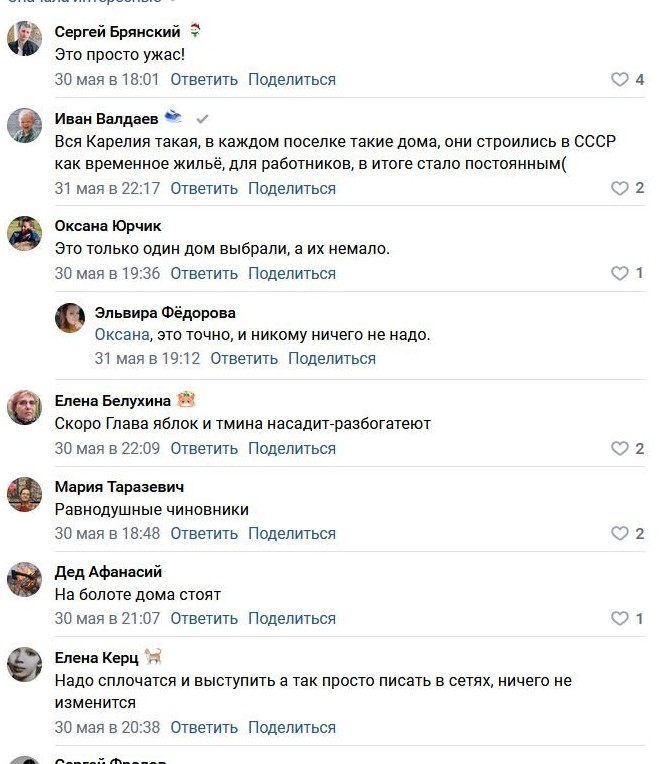Image resolution: width=665 pixels, height=764 pixels.
Task: Click the Оксана mention in the reply
Action: coord(121,335)
